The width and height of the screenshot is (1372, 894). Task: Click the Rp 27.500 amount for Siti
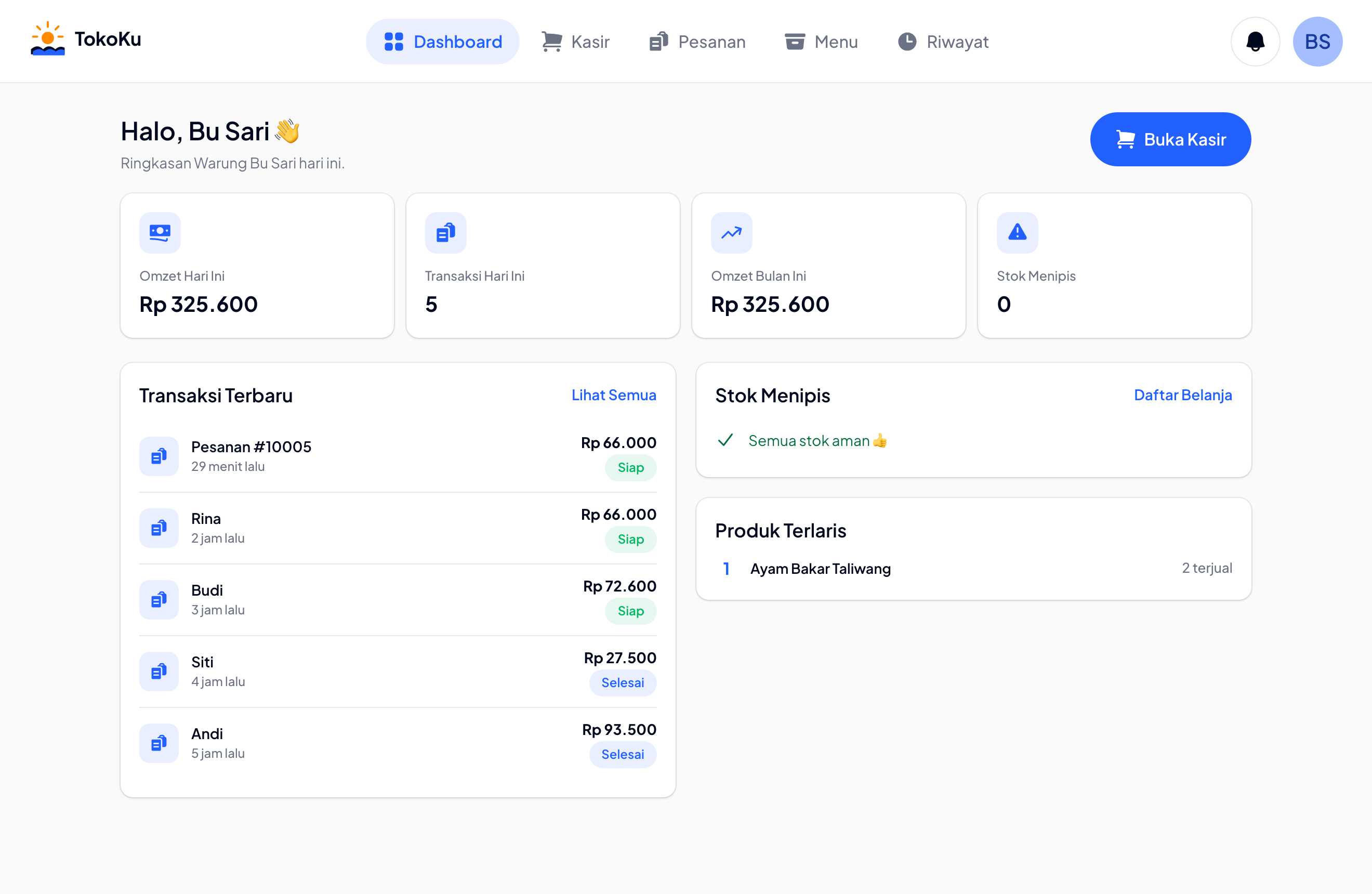(x=621, y=658)
